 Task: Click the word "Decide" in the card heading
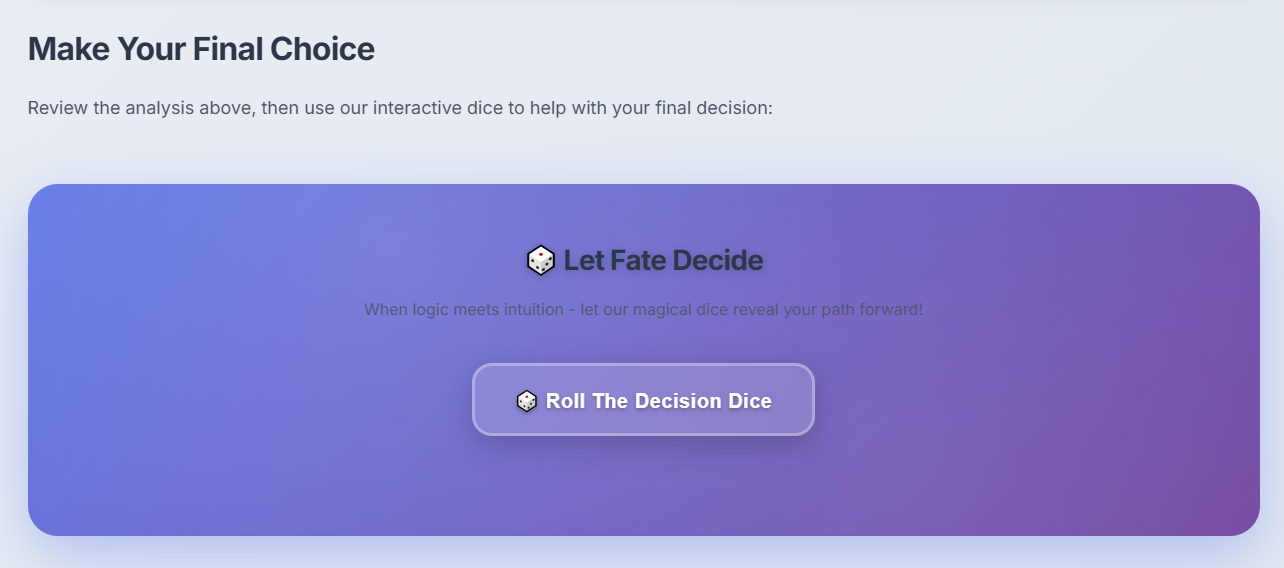718,261
